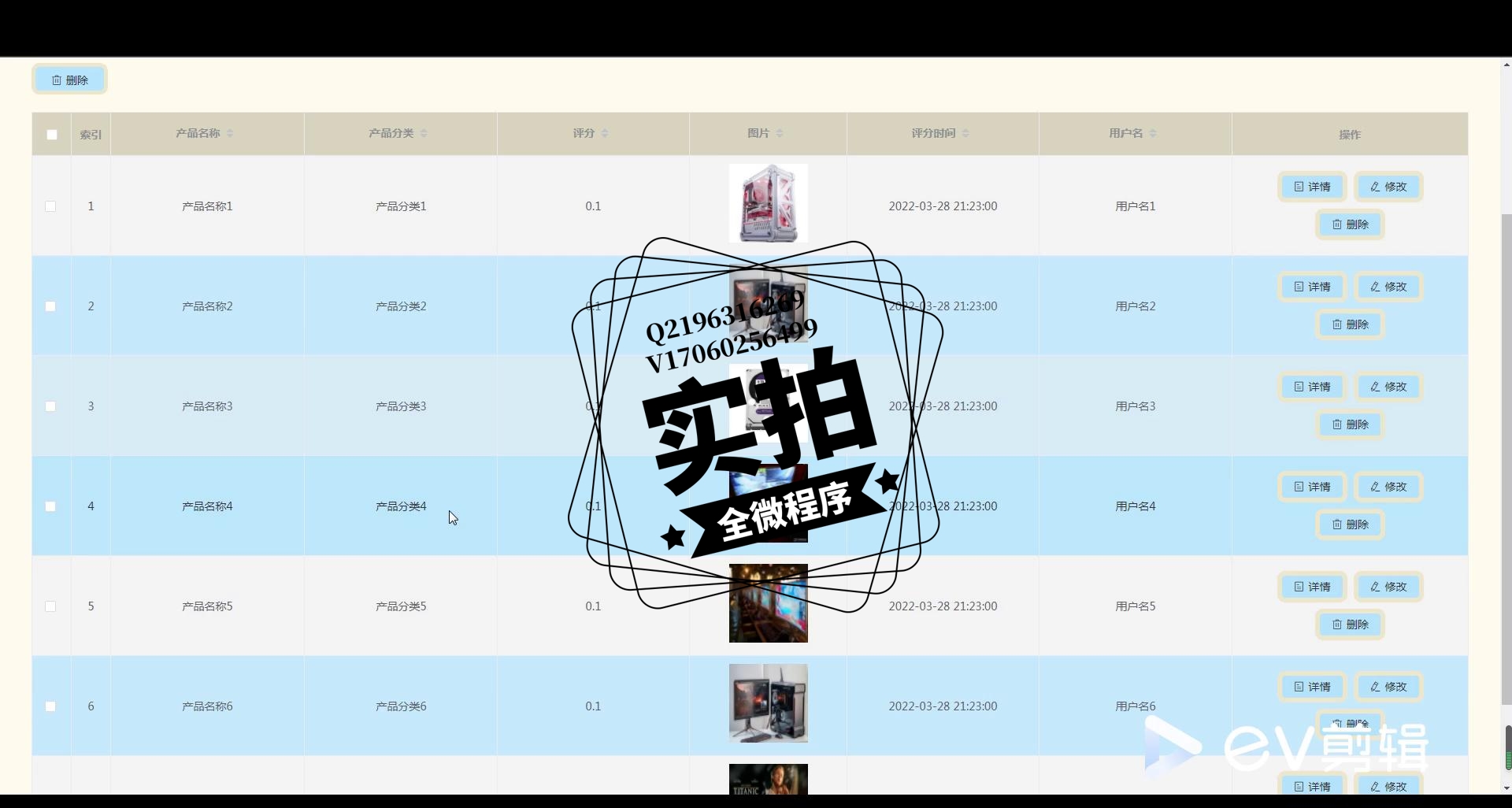
Task: Click 修改 for row 产品名称4
Action: pyautogui.click(x=1388, y=487)
